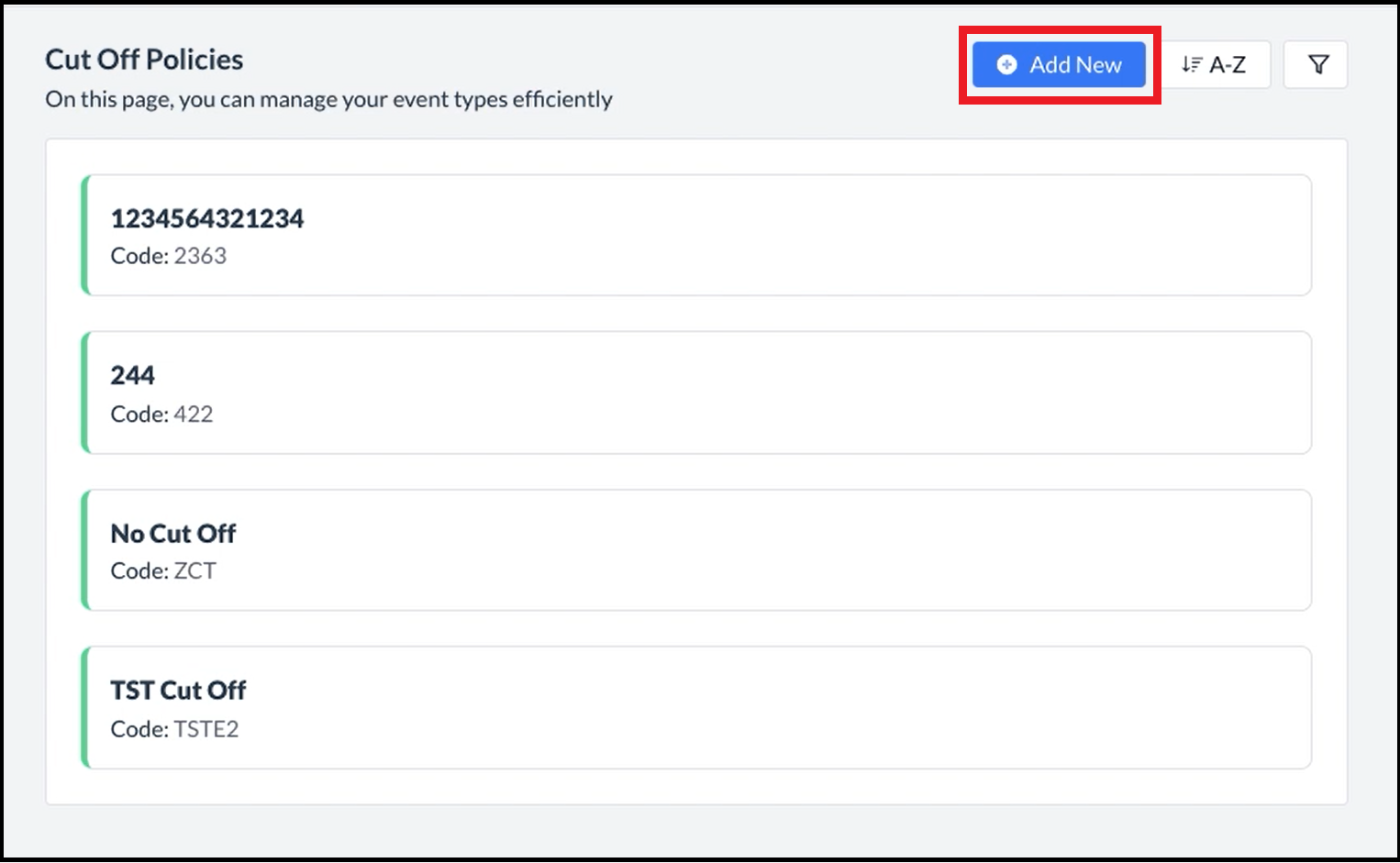
Task: Select the 244 policy title
Action: 133,375
